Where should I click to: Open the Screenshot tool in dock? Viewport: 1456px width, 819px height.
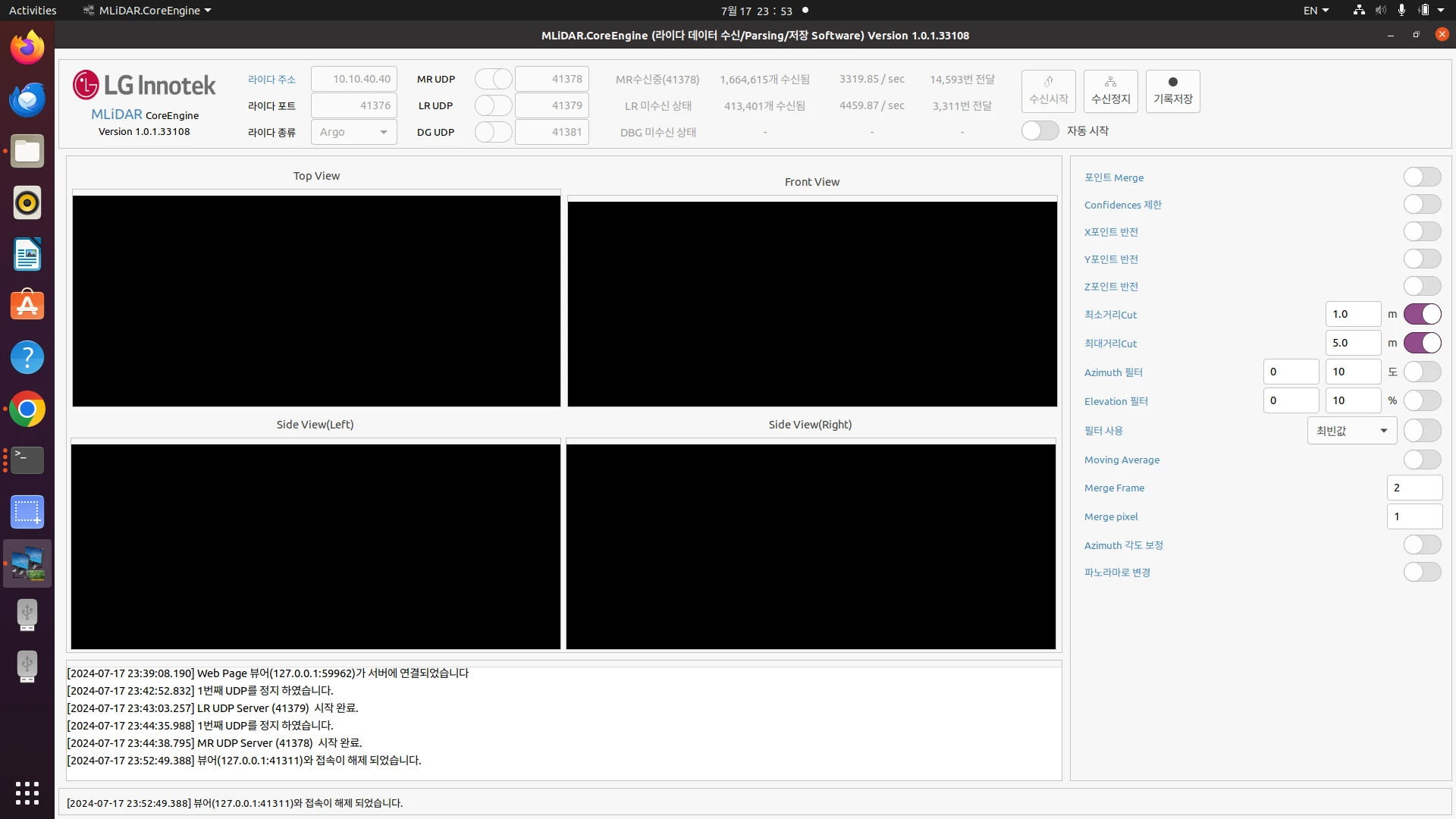(x=27, y=512)
